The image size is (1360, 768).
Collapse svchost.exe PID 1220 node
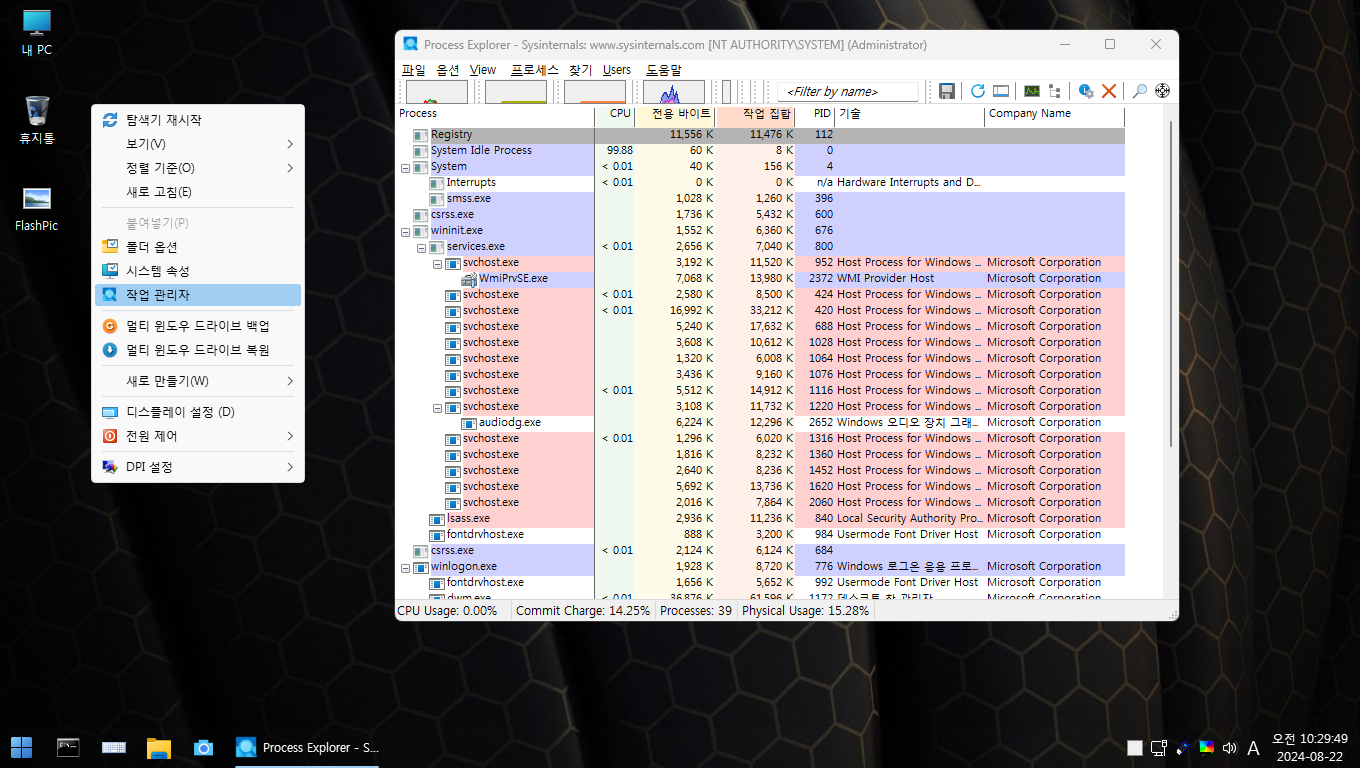pos(437,407)
